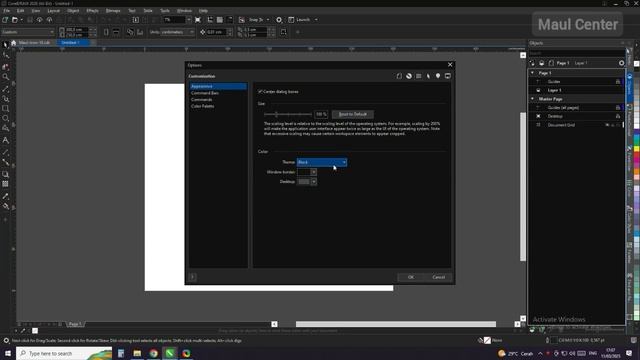Select Command Bars in Customization list
Screen dimensions: 640x360
click(x=205, y=93)
